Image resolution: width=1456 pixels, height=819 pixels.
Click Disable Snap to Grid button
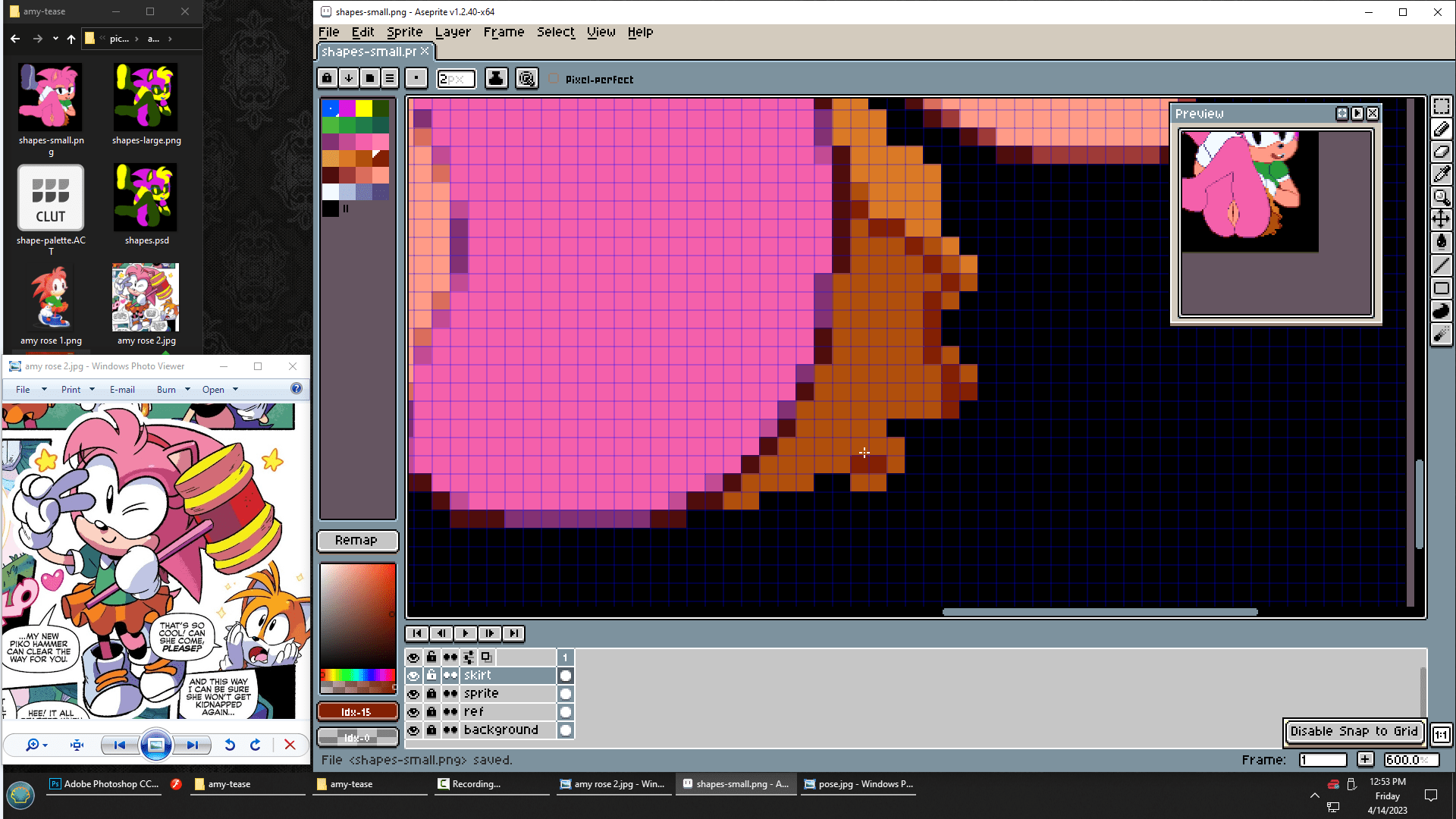pyautogui.click(x=1354, y=732)
